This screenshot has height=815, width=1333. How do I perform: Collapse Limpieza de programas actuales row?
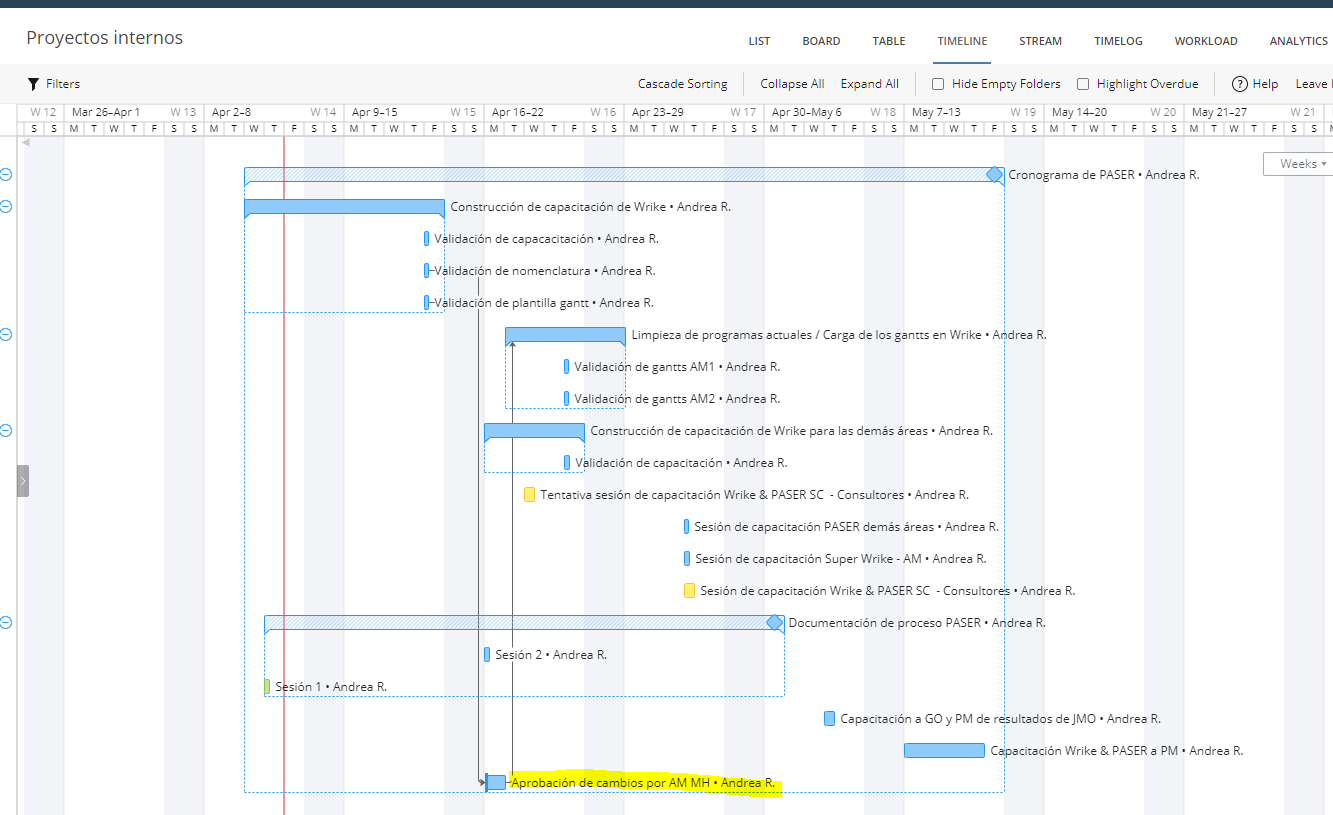[x=6, y=335]
